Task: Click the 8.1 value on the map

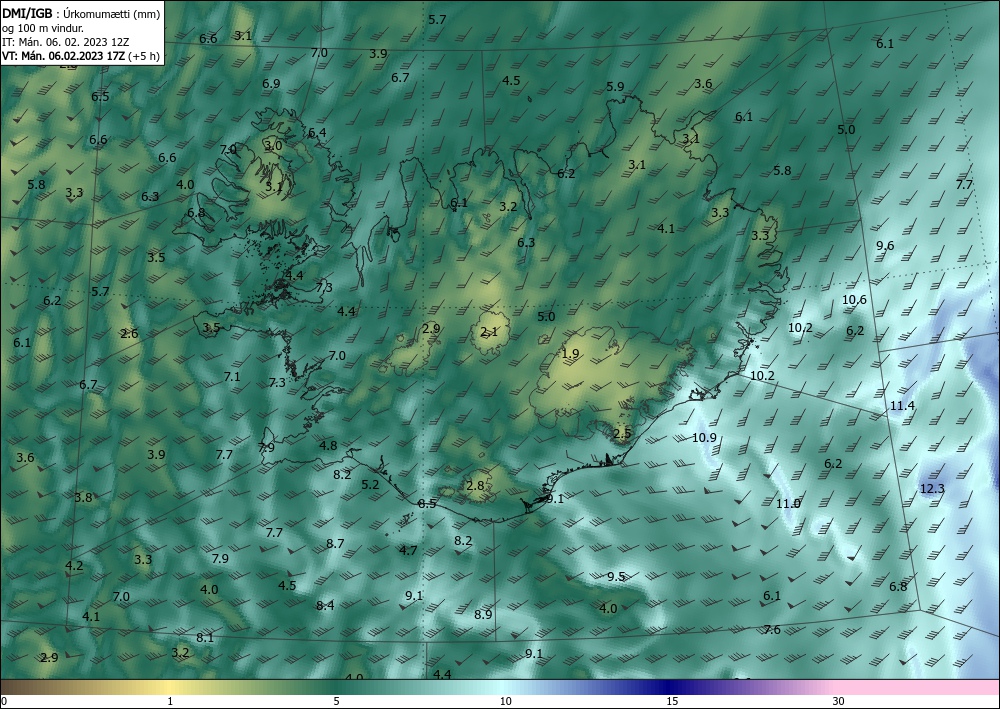Action: coord(205,637)
